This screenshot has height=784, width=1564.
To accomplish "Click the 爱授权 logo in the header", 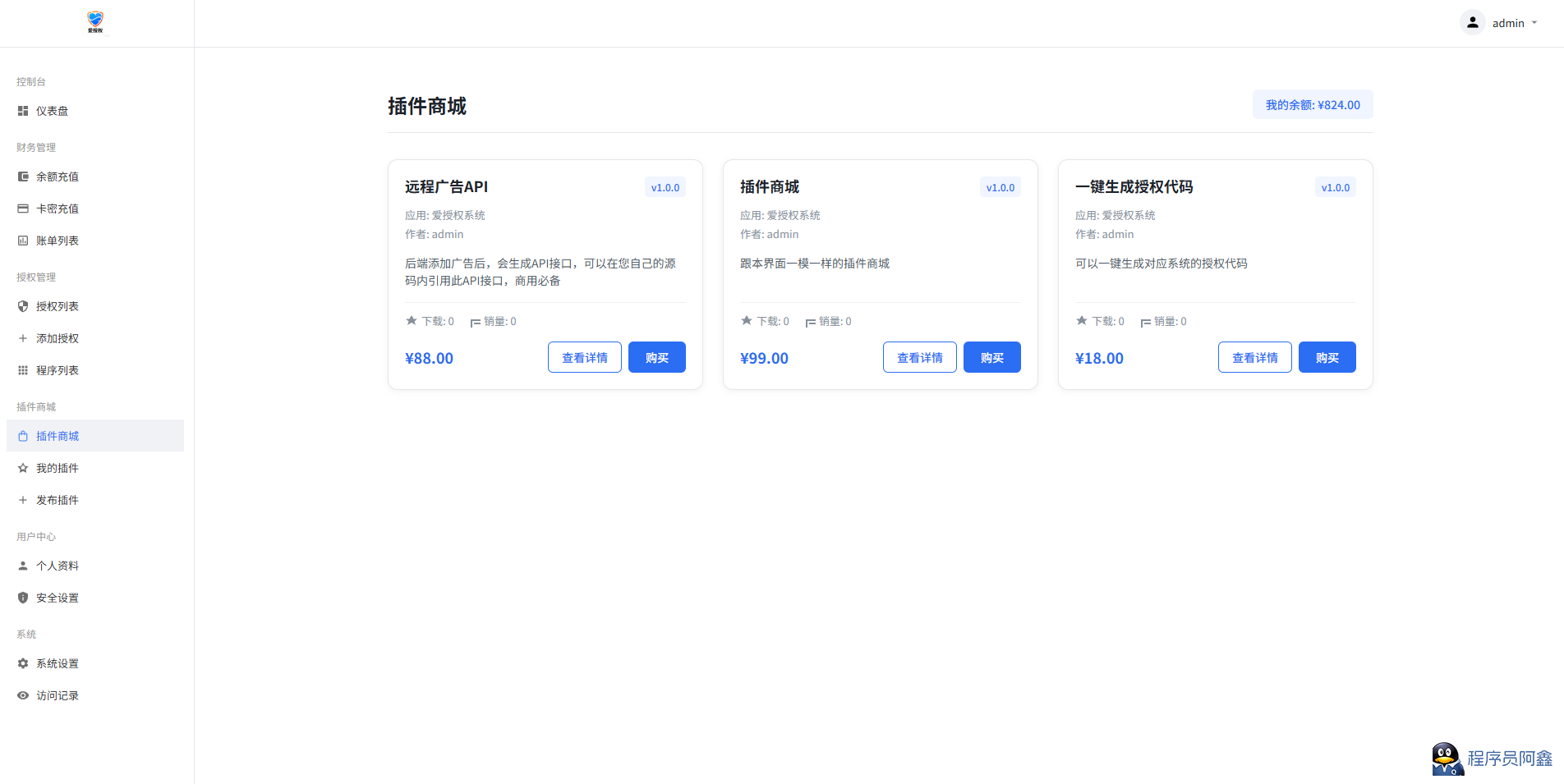I will [x=95, y=22].
